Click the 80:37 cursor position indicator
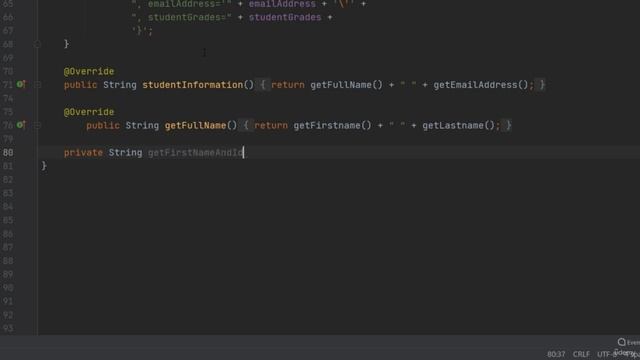 point(556,354)
